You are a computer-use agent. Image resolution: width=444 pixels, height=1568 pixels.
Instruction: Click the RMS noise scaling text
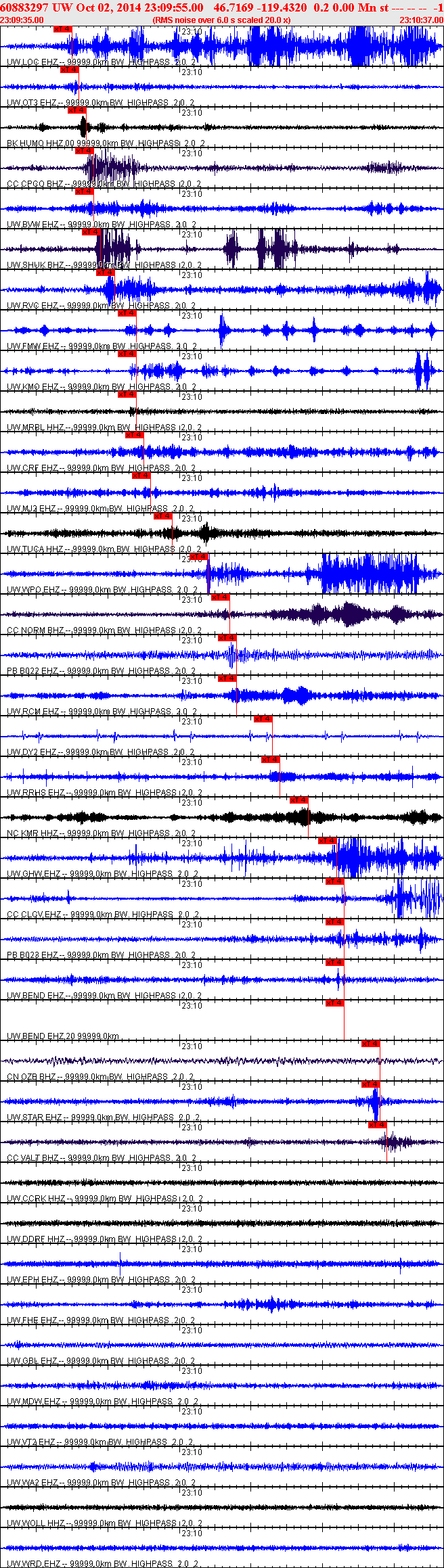(222, 20)
